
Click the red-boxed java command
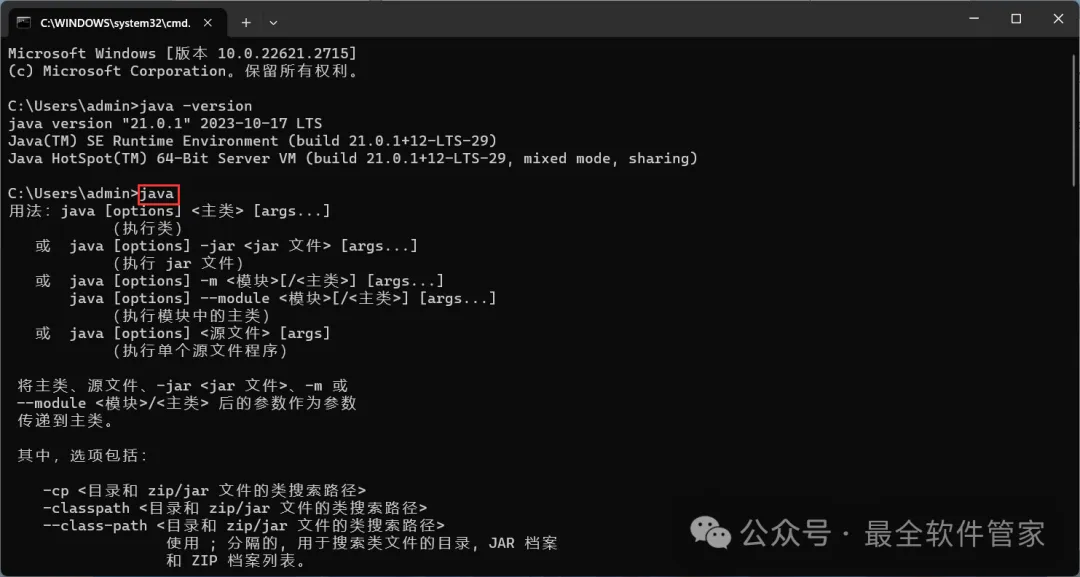pyautogui.click(x=159, y=194)
